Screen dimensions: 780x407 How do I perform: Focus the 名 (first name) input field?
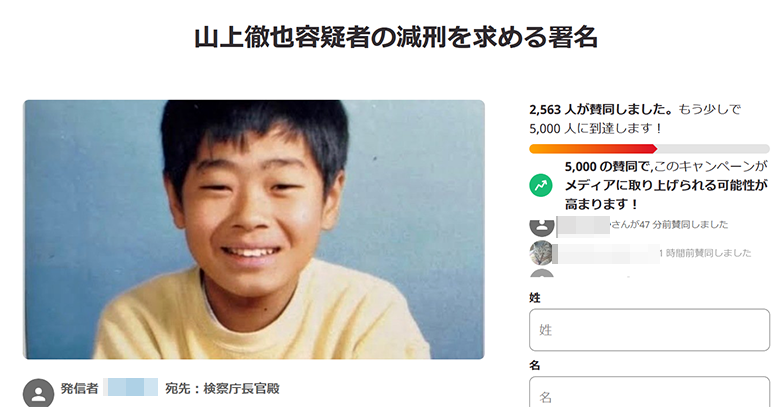click(x=649, y=392)
